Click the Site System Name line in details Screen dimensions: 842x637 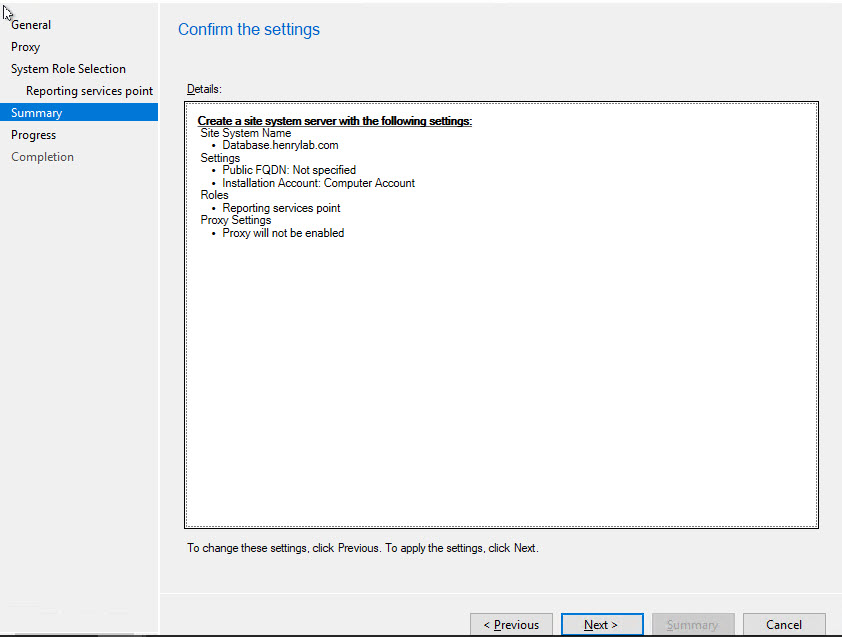point(246,133)
